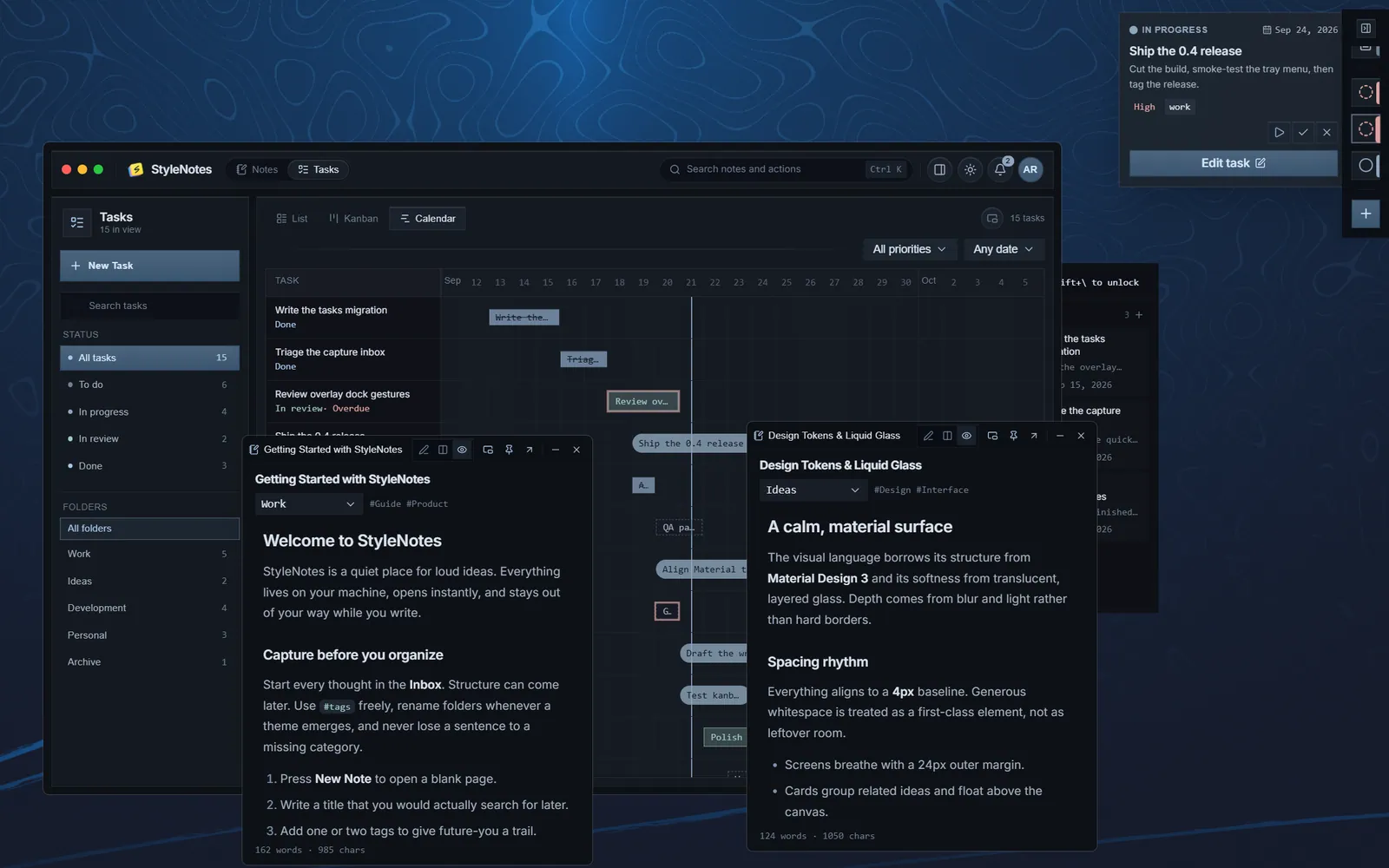Start the Ship the 0.4 release task
Image resolution: width=1389 pixels, height=868 pixels.
pyautogui.click(x=1279, y=133)
